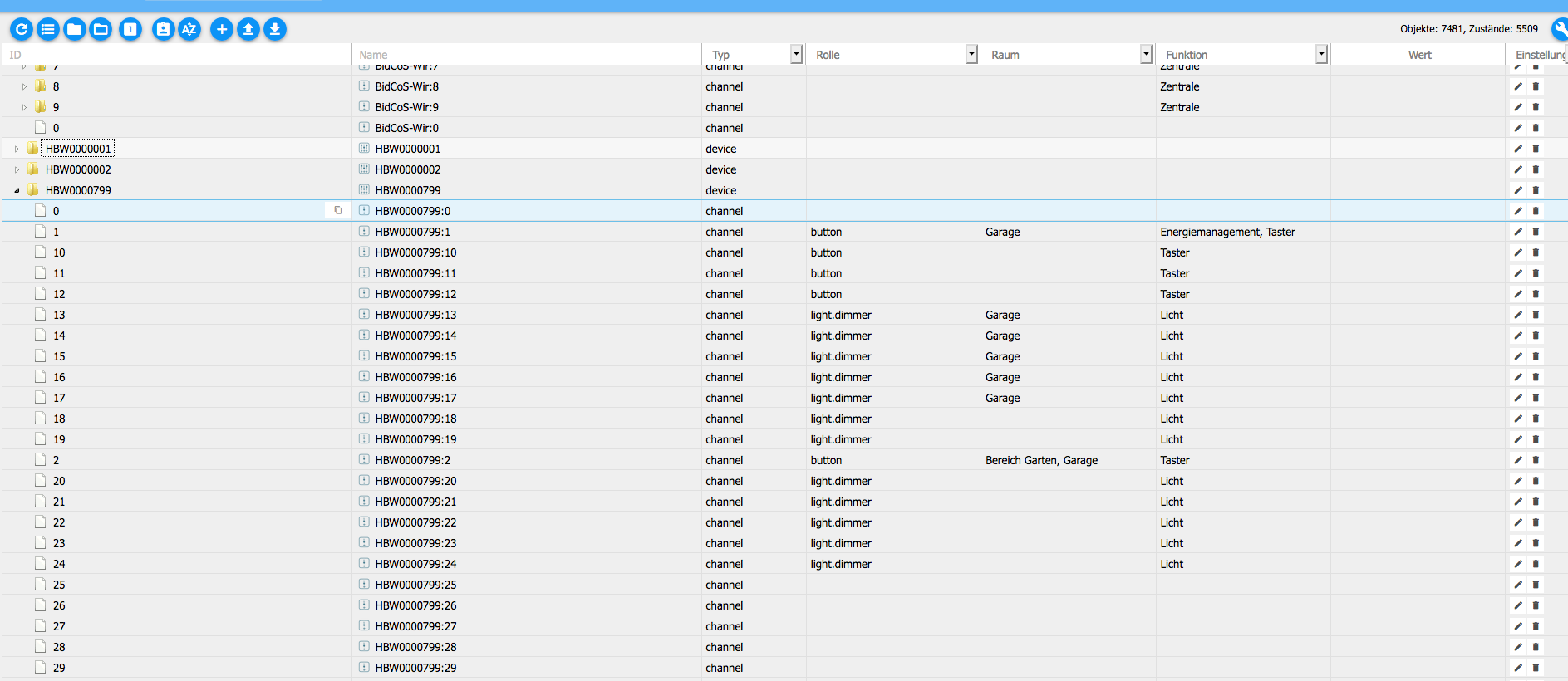The height and width of the screenshot is (681, 1568).
Task: Click 'Objekte: 7481, Zustände: 5509' counter
Action: (1468, 29)
